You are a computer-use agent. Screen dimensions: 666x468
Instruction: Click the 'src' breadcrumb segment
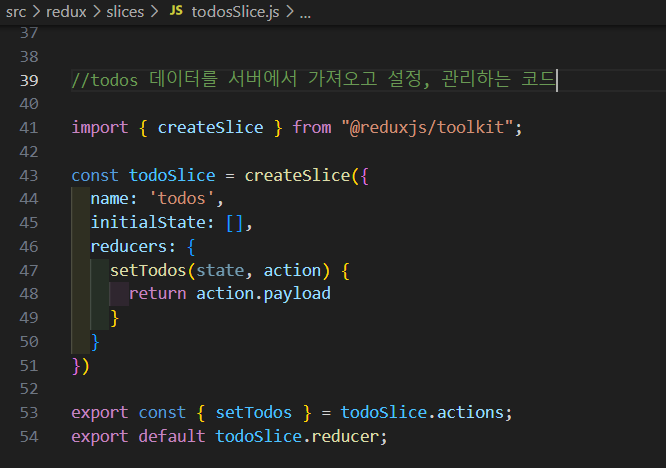pyautogui.click(x=16, y=12)
